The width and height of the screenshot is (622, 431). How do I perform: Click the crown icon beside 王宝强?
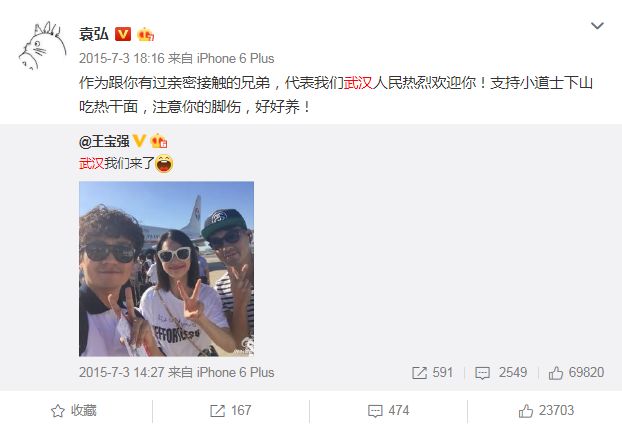click(x=159, y=141)
